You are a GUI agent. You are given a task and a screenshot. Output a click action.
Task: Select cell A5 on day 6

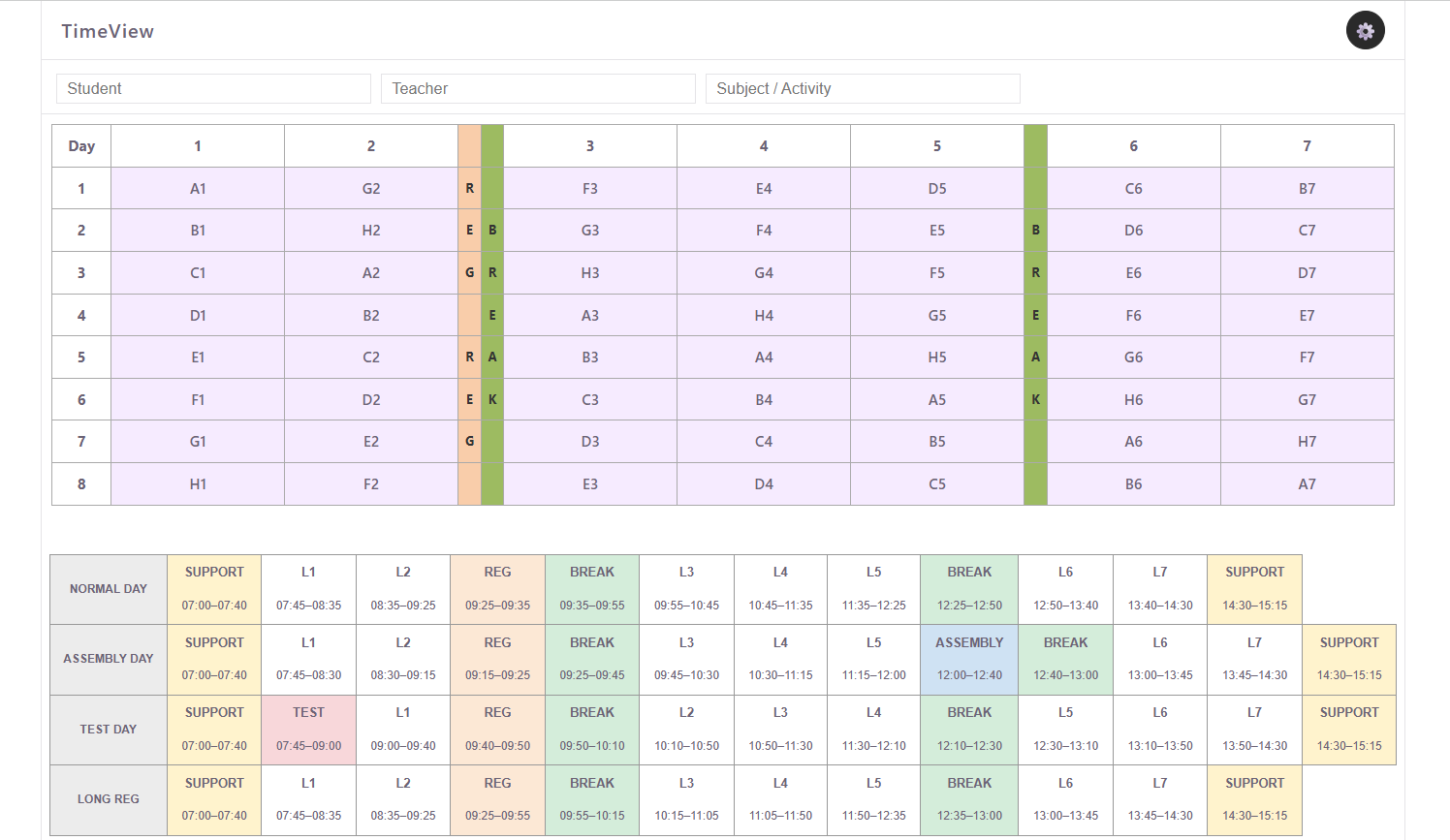[937, 399]
